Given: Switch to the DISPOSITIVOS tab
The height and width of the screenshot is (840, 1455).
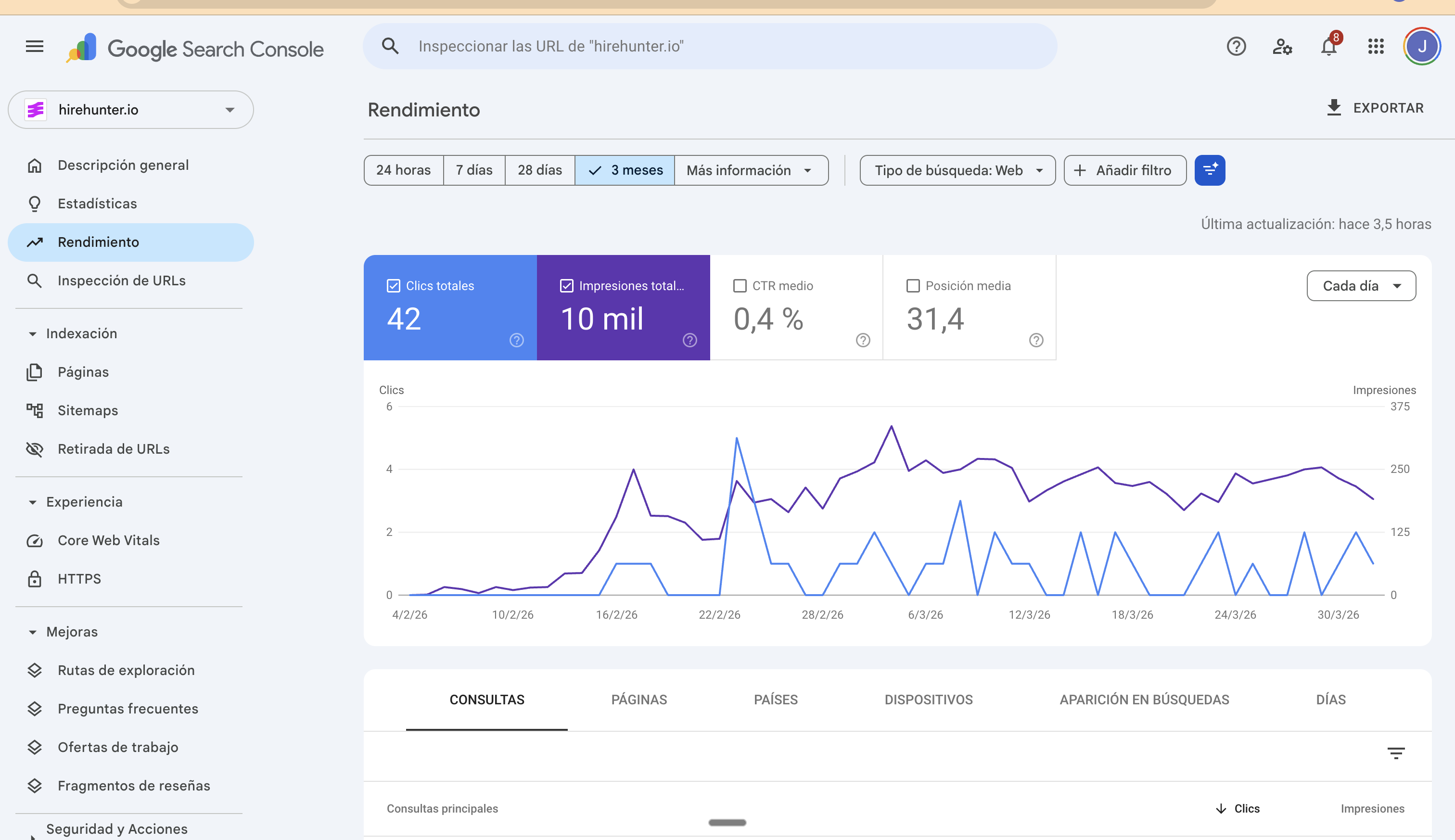Looking at the screenshot, I should pyautogui.click(x=928, y=700).
